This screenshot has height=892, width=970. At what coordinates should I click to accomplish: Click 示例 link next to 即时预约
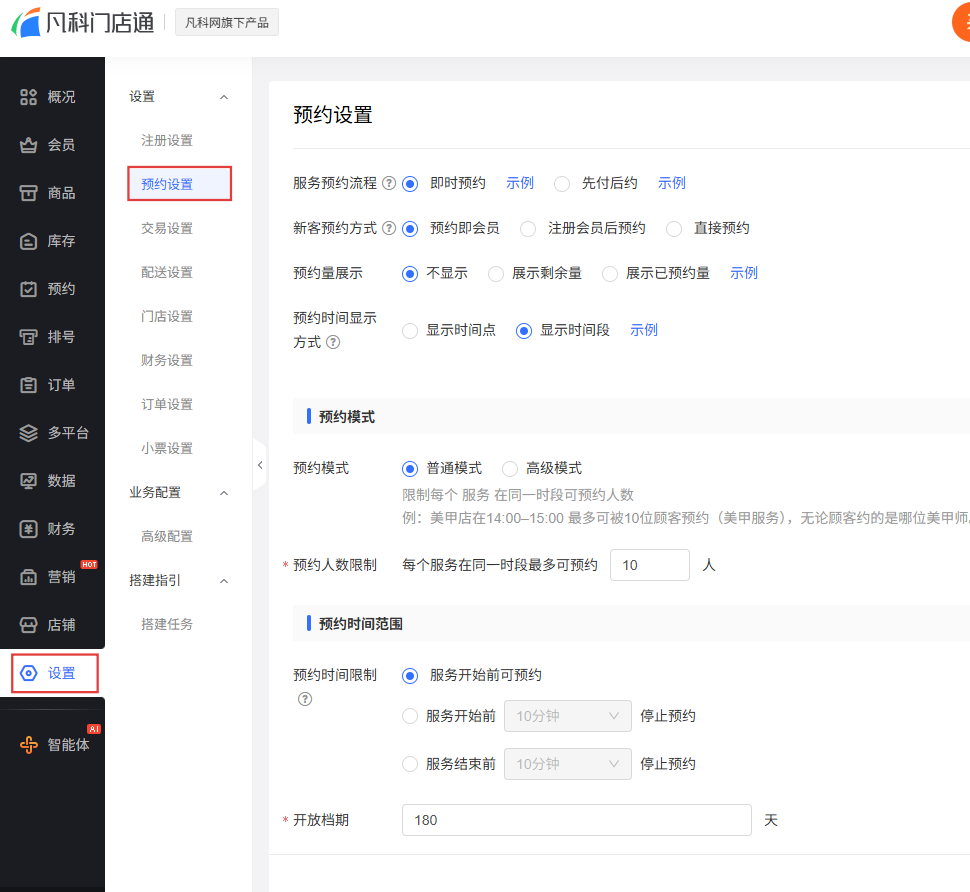pos(520,183)
